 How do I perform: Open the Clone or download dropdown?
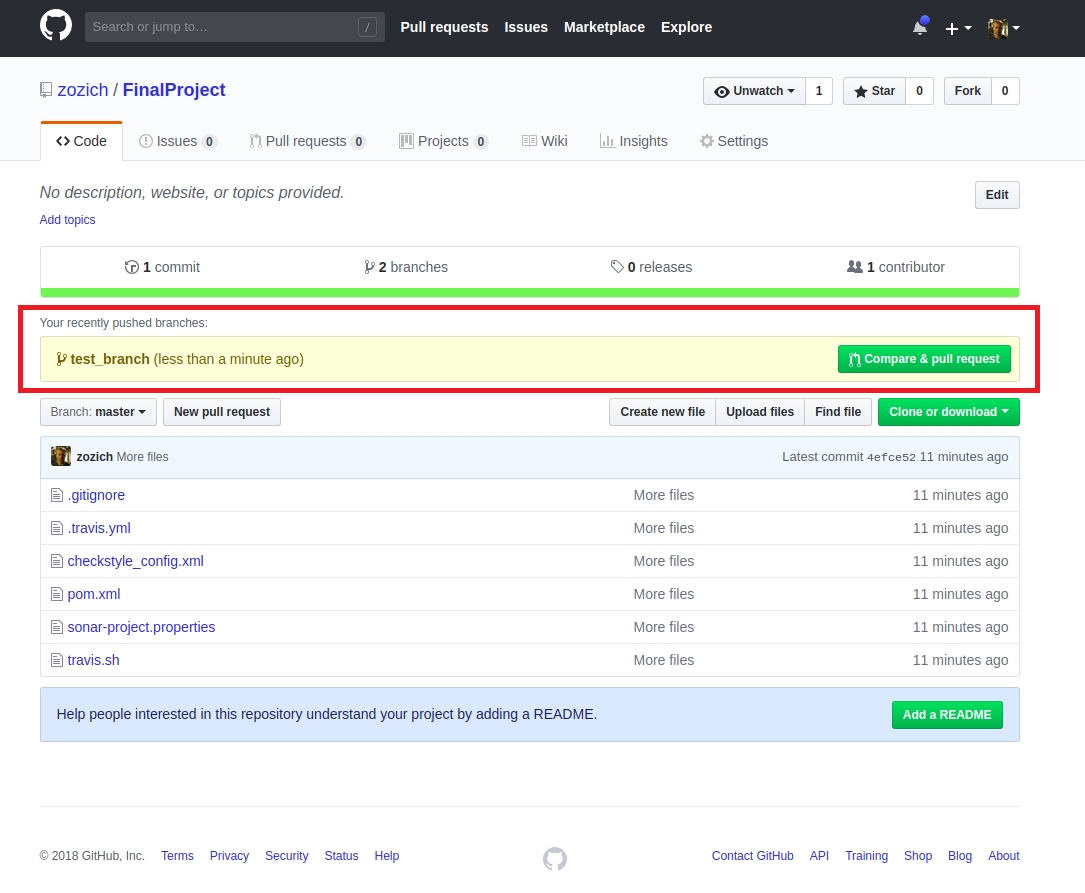[947, 412]
